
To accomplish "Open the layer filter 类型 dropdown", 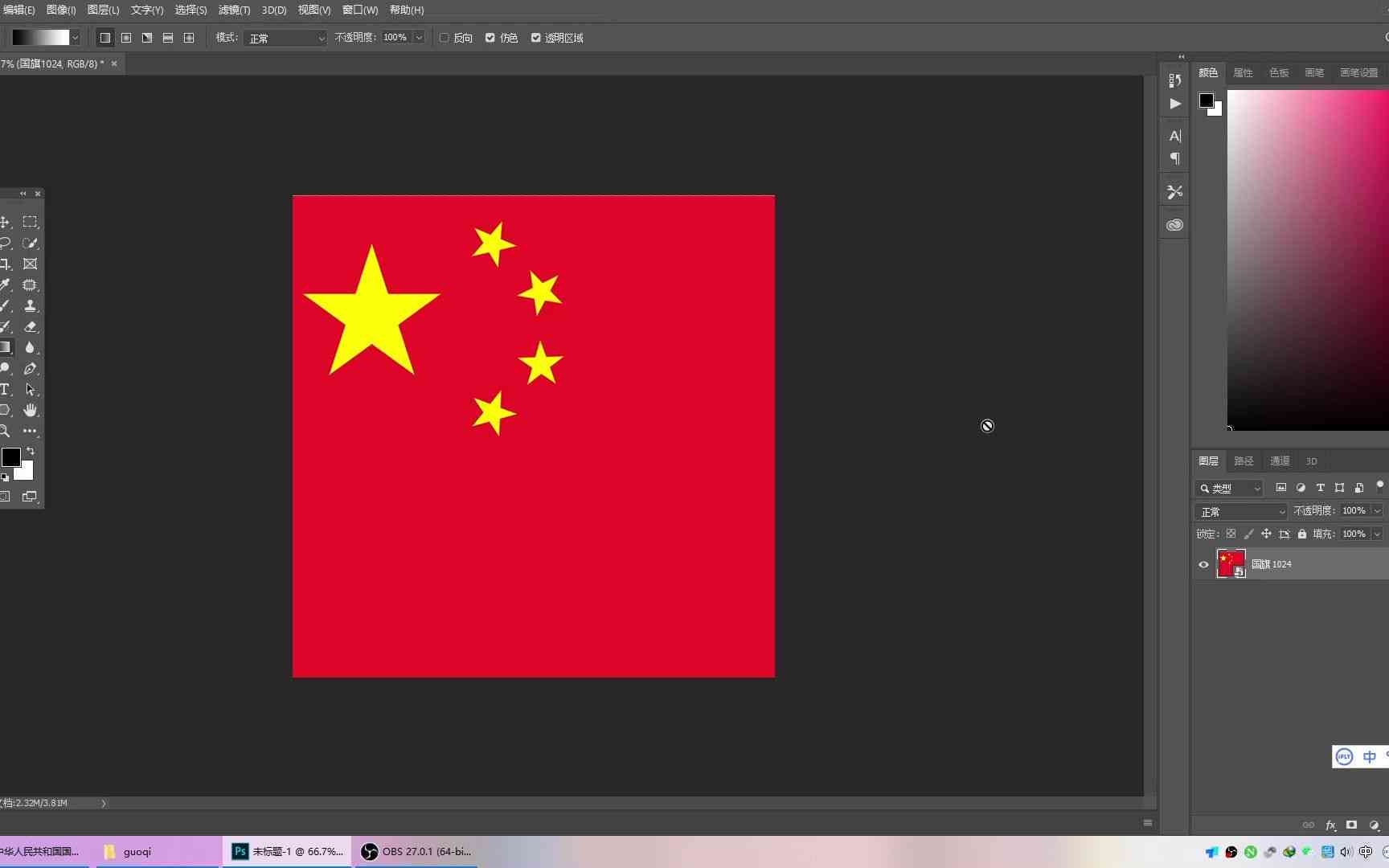I will (1229, 488).
